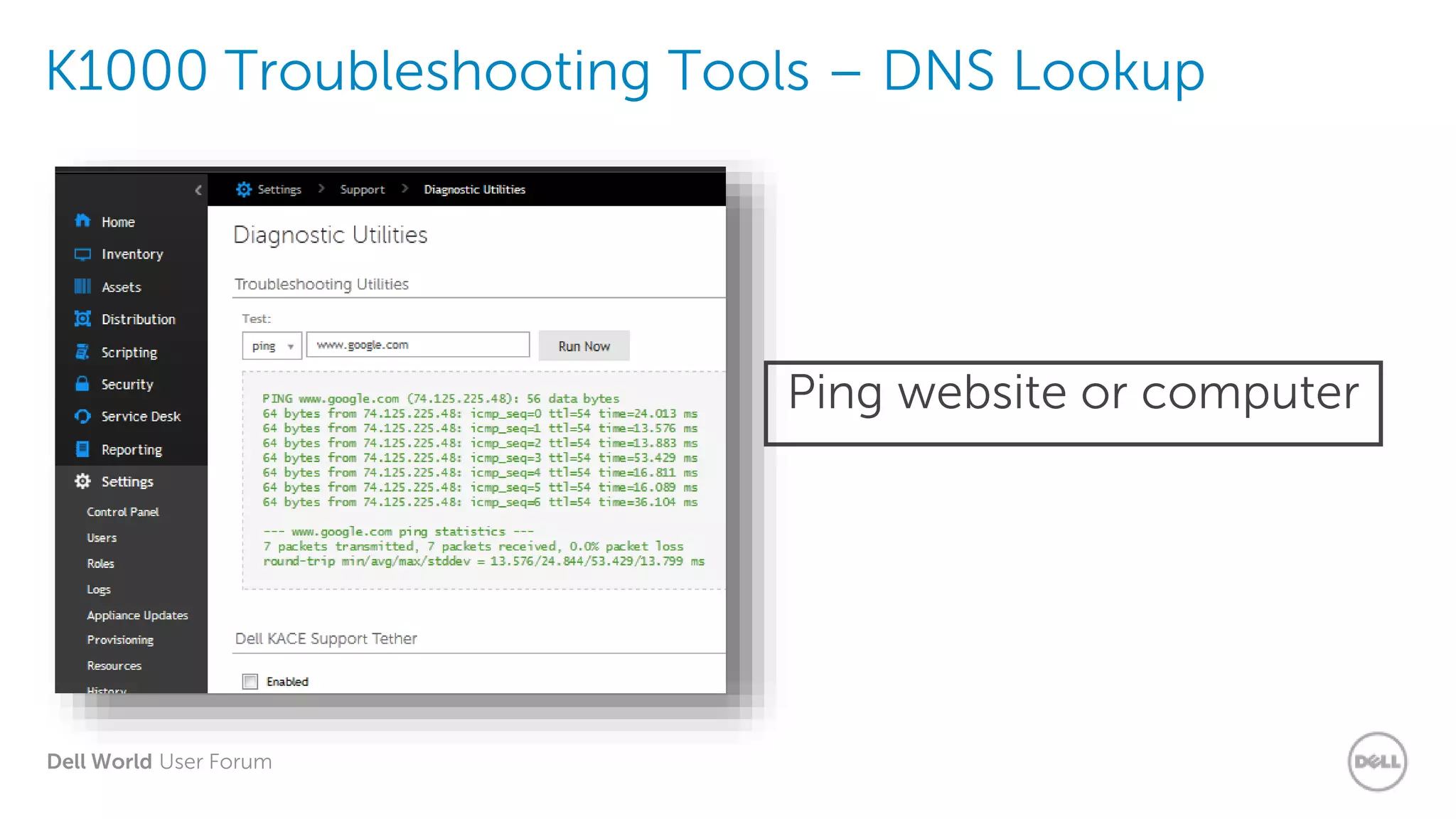
Task: Open the Assets menu item
Action: click(x=122, y=287)
